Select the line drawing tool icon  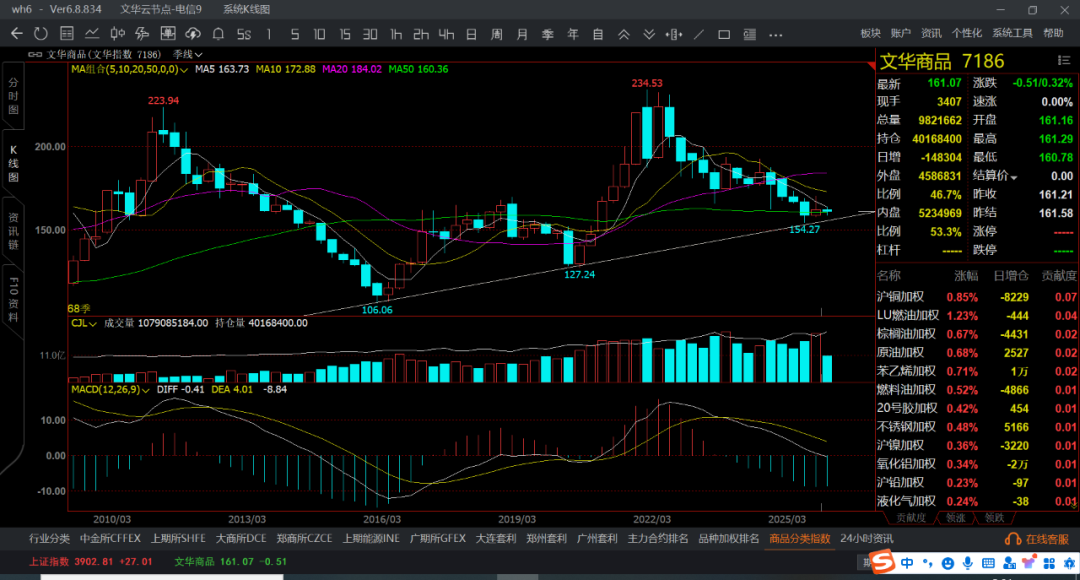pyautogui.click(x=699, y=34)
